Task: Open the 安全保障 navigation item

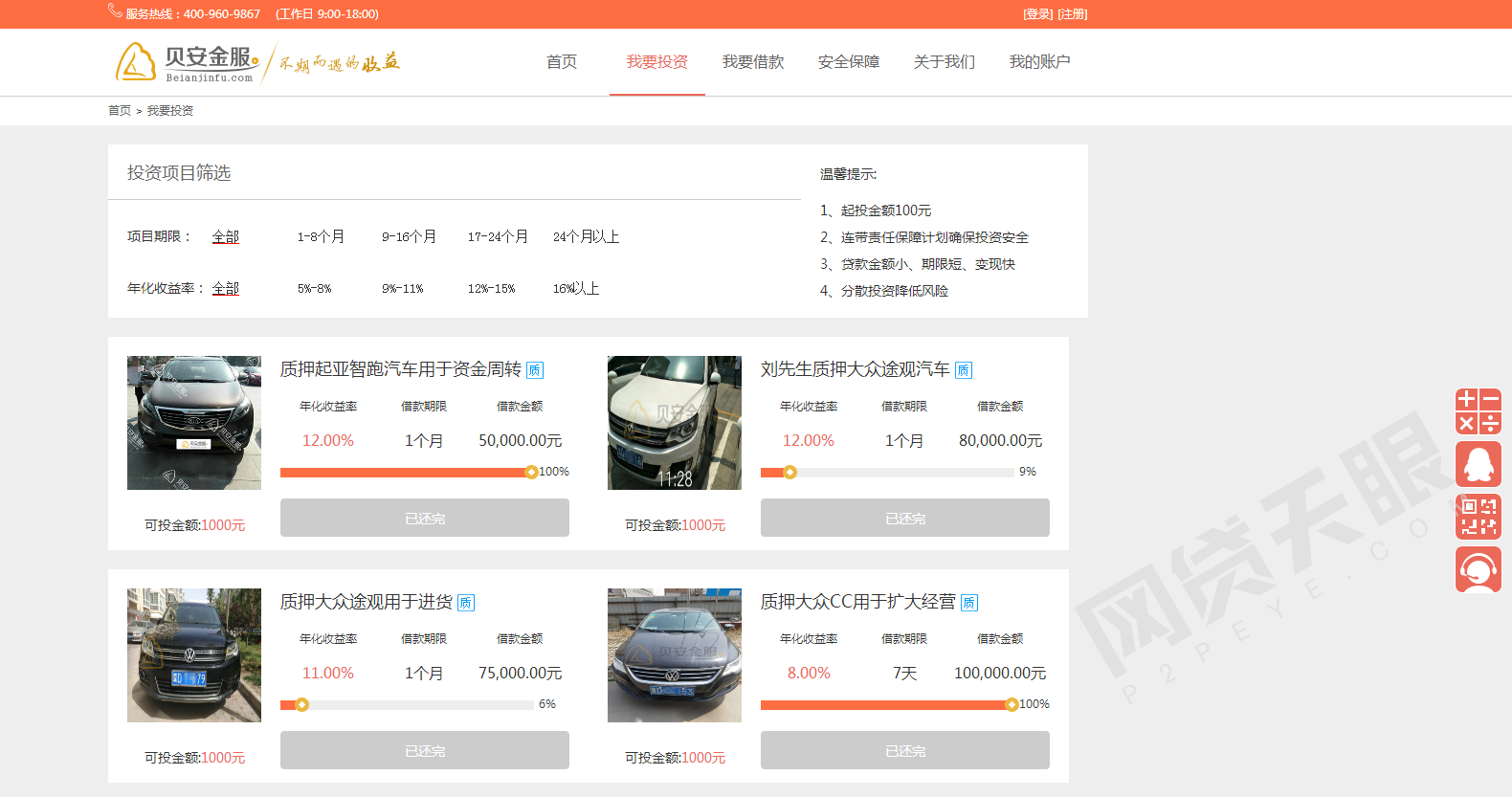Action: (x=849, y=62)
